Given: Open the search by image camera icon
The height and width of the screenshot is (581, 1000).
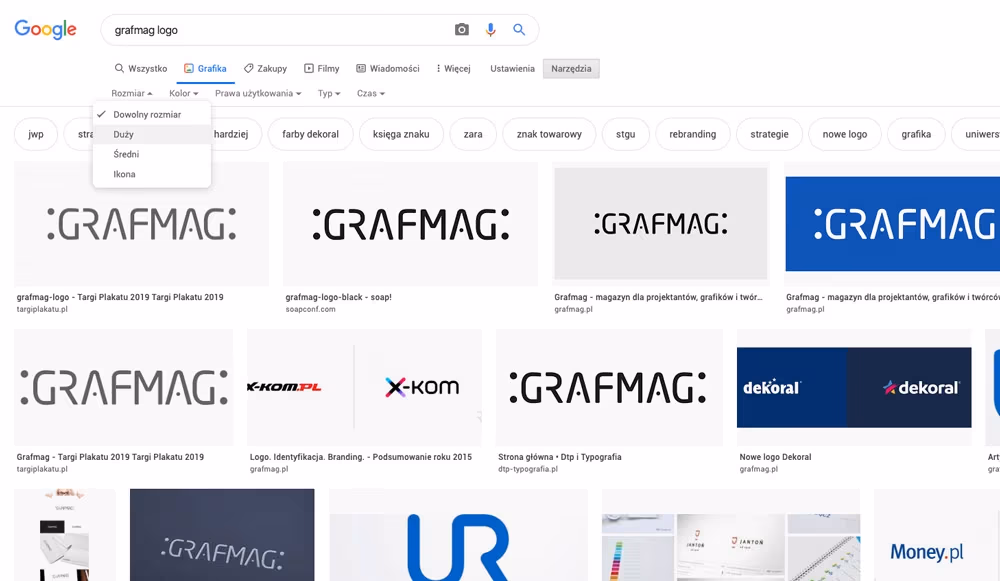Looking at the screenshot, I should (462, 30).
